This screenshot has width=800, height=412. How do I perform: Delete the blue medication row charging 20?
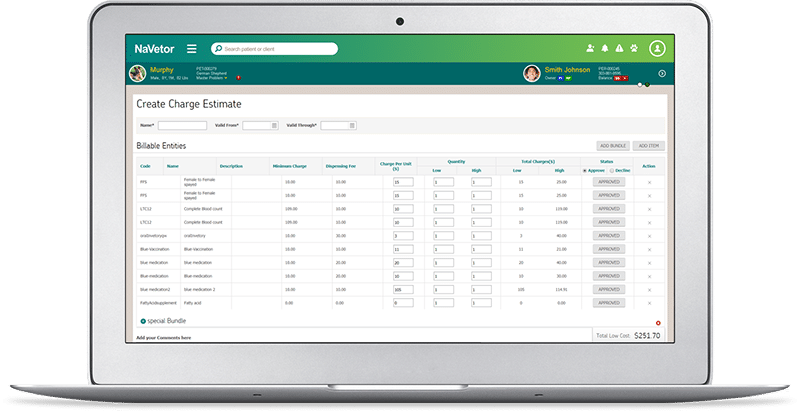point(649,263)
